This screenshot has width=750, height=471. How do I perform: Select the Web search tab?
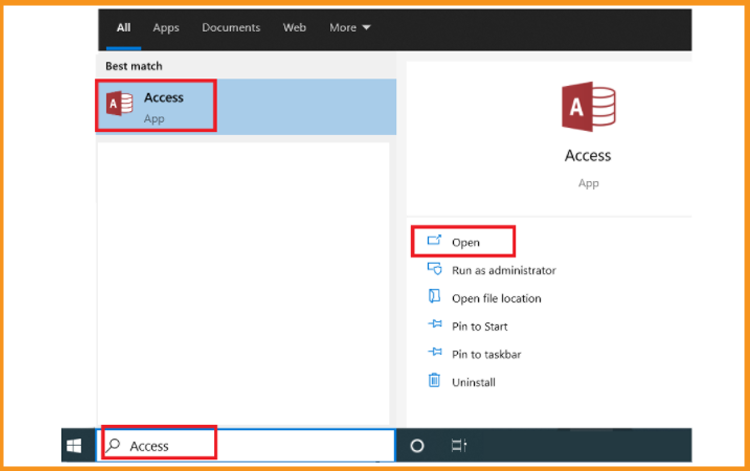[294, 28]
